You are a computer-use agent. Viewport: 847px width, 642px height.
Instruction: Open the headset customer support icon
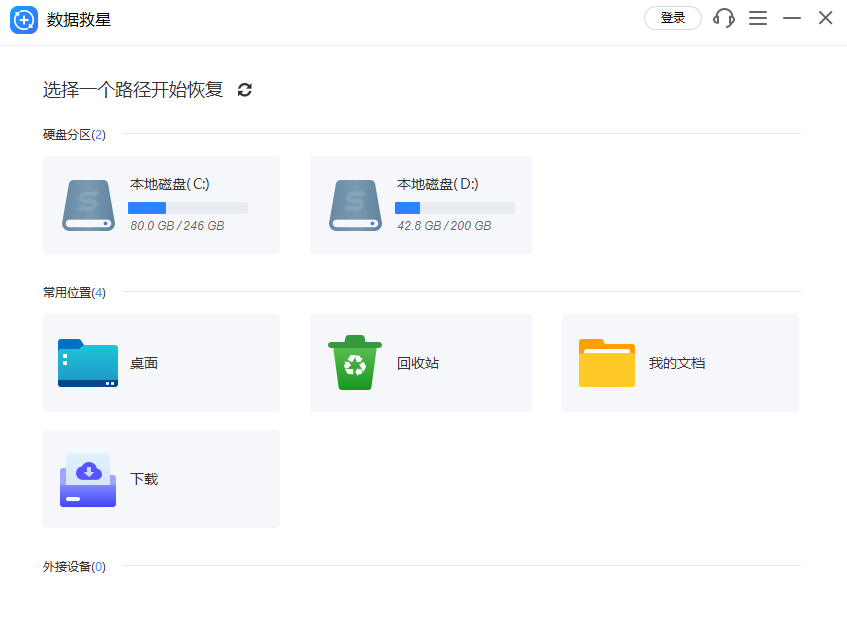[723, 18]
